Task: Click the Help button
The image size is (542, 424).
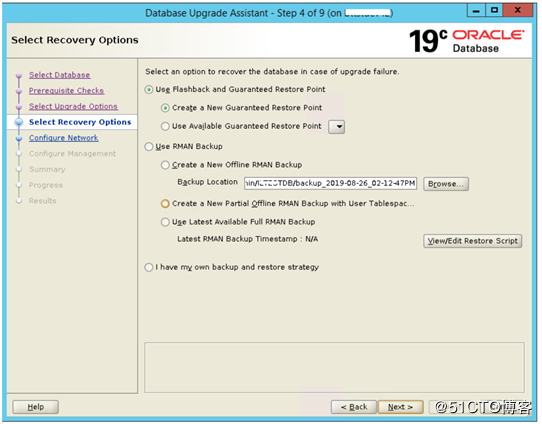Action: 36,407
